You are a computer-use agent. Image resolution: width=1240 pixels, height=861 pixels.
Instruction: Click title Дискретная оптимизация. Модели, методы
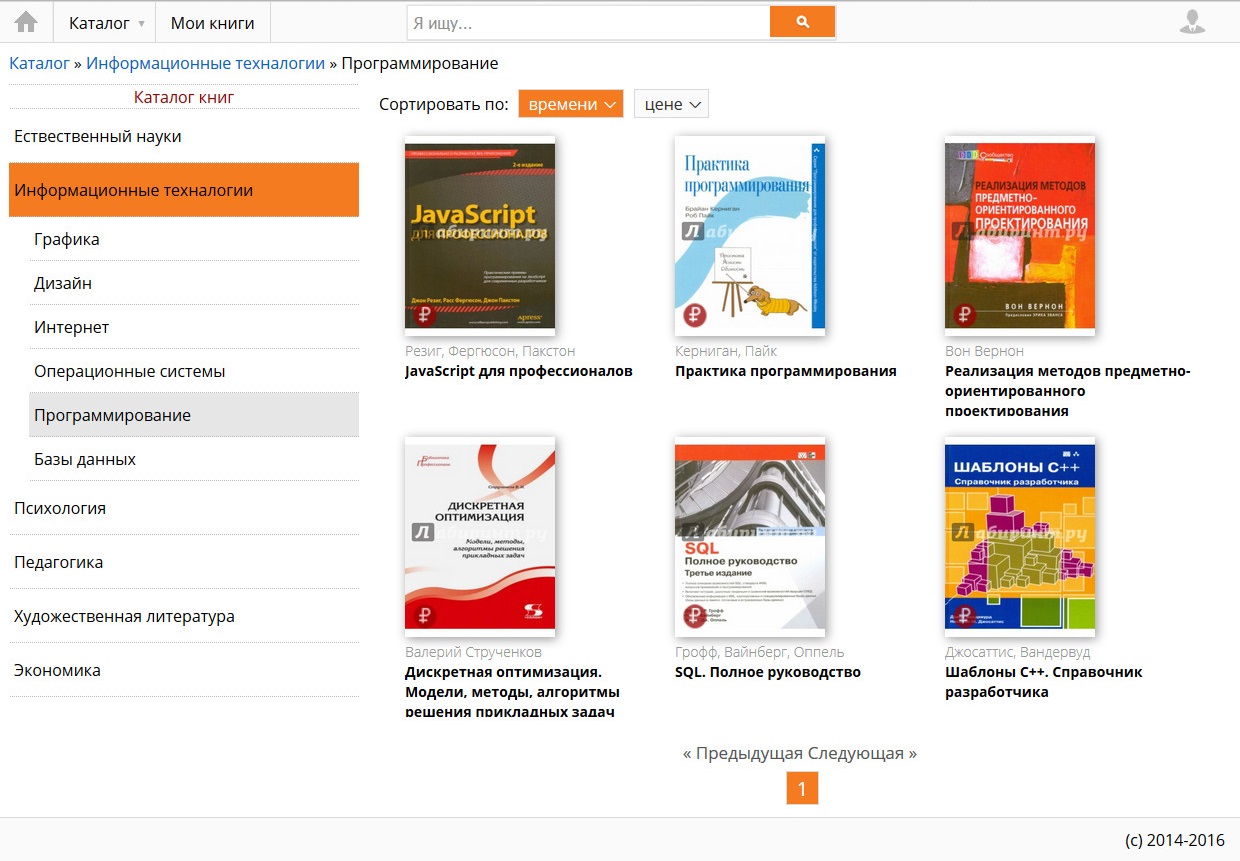pyautogui.click(x=512, y=691)
